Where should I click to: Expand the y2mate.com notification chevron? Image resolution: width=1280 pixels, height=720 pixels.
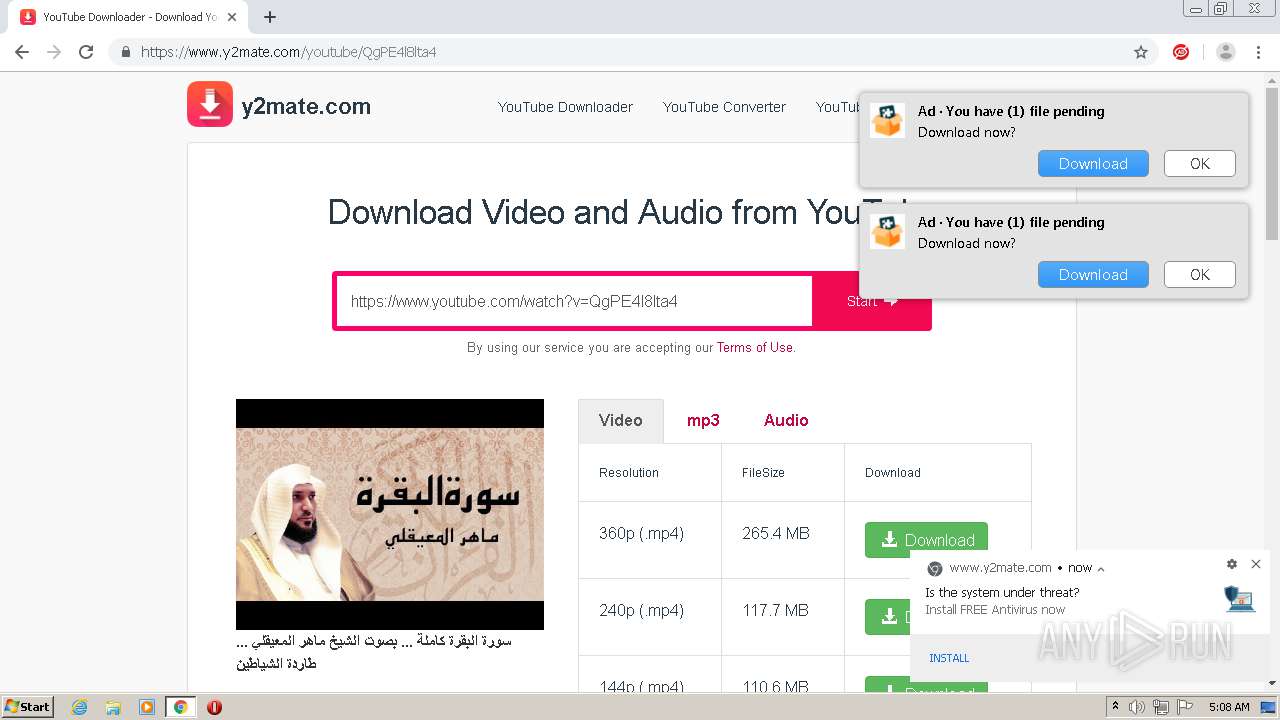pyautogui.click(x=1101, y=569)
